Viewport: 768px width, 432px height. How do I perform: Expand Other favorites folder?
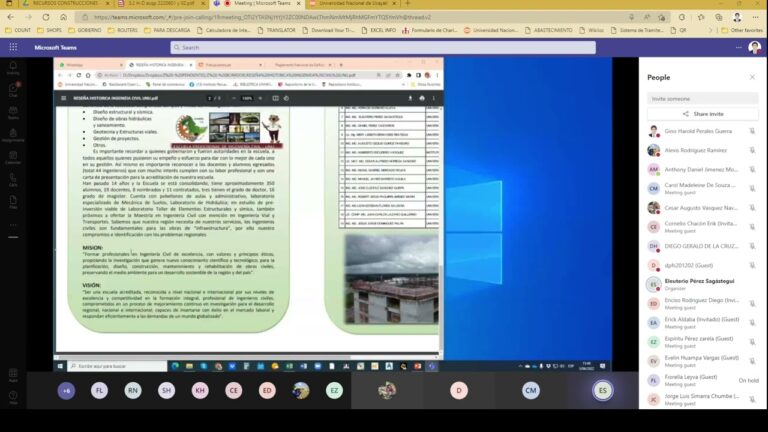pos(742,30)
